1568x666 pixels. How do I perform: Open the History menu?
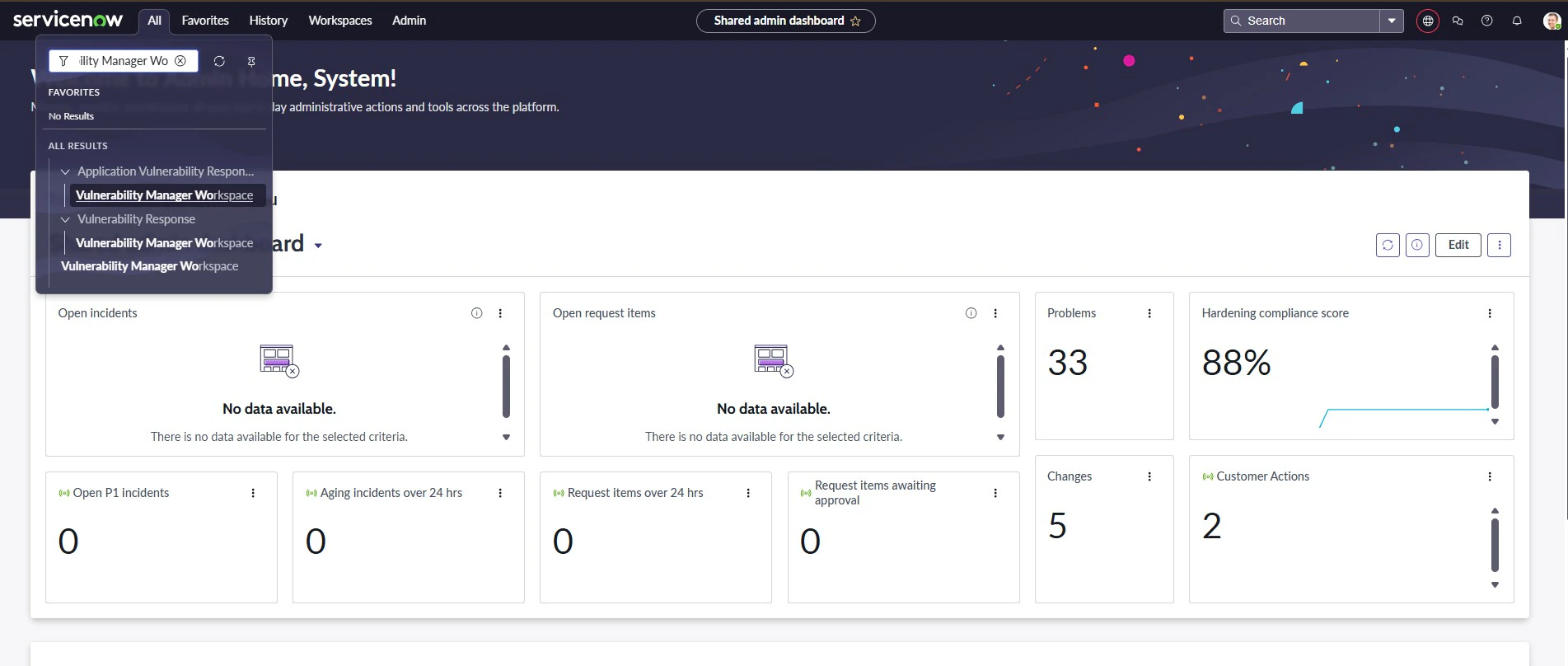click(x=269, y=21)
